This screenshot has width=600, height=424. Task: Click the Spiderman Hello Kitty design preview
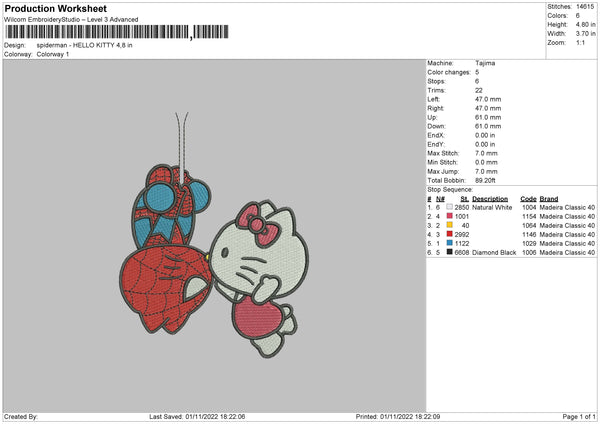pyautogui.click(x=214, y=235)
